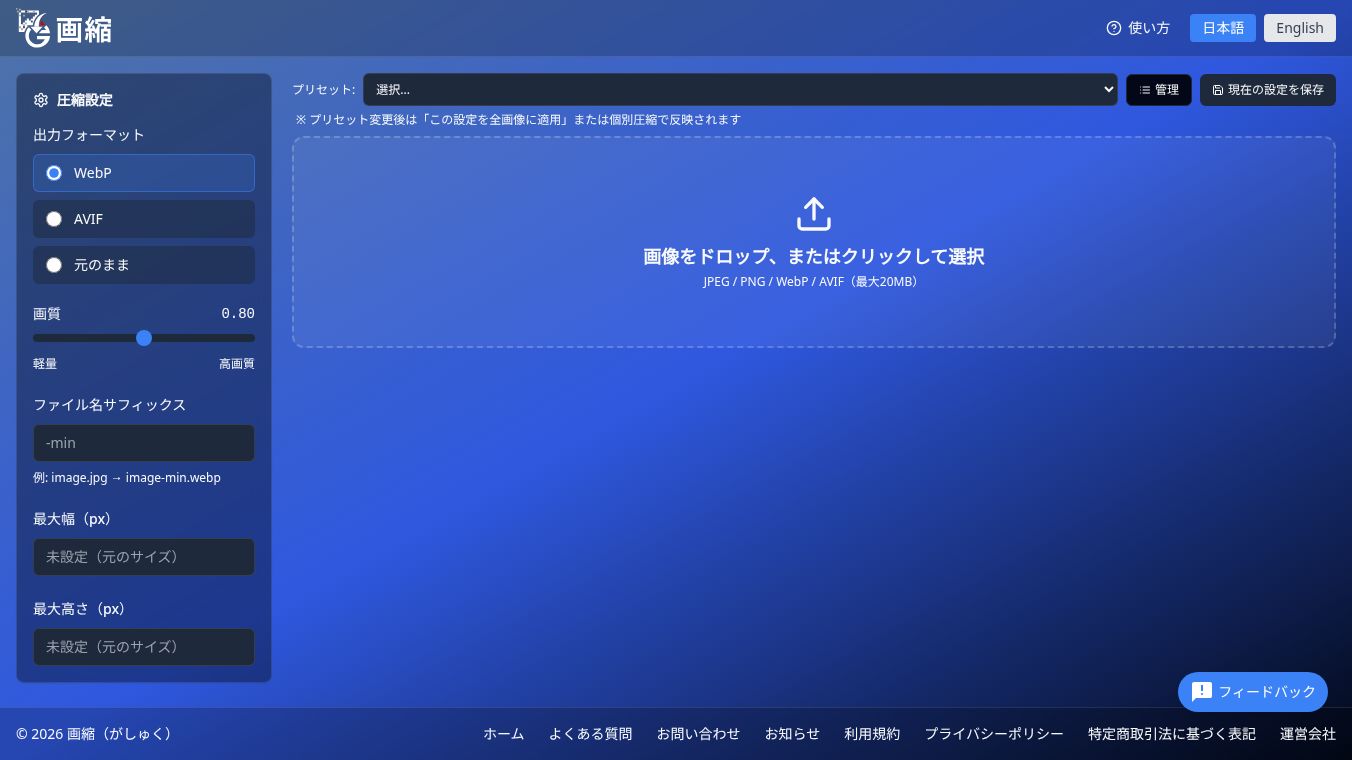
Task: Open the 管理 preset manager
Action: pyautogui.click(x=1159, y=90)
